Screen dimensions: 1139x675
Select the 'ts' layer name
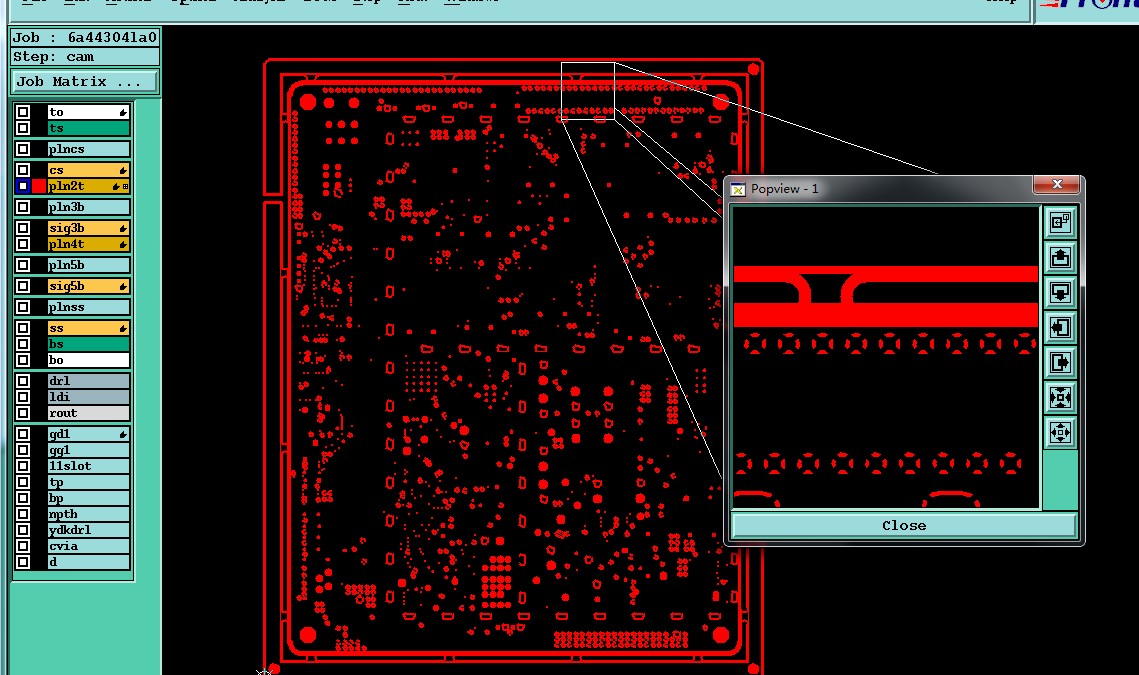(x=89, y=128)
